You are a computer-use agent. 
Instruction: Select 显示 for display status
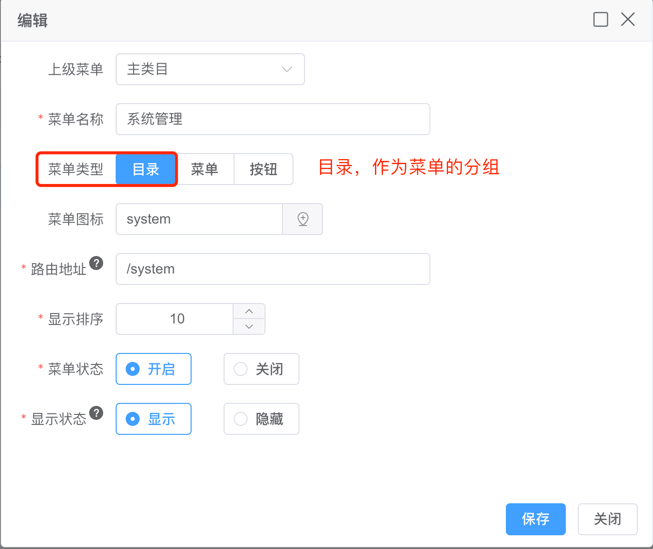tap(153, 419)
